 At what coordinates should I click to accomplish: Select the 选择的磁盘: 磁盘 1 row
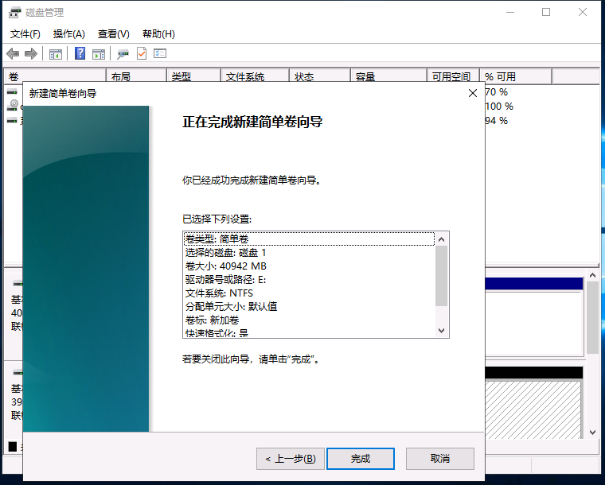click(309, 253)
